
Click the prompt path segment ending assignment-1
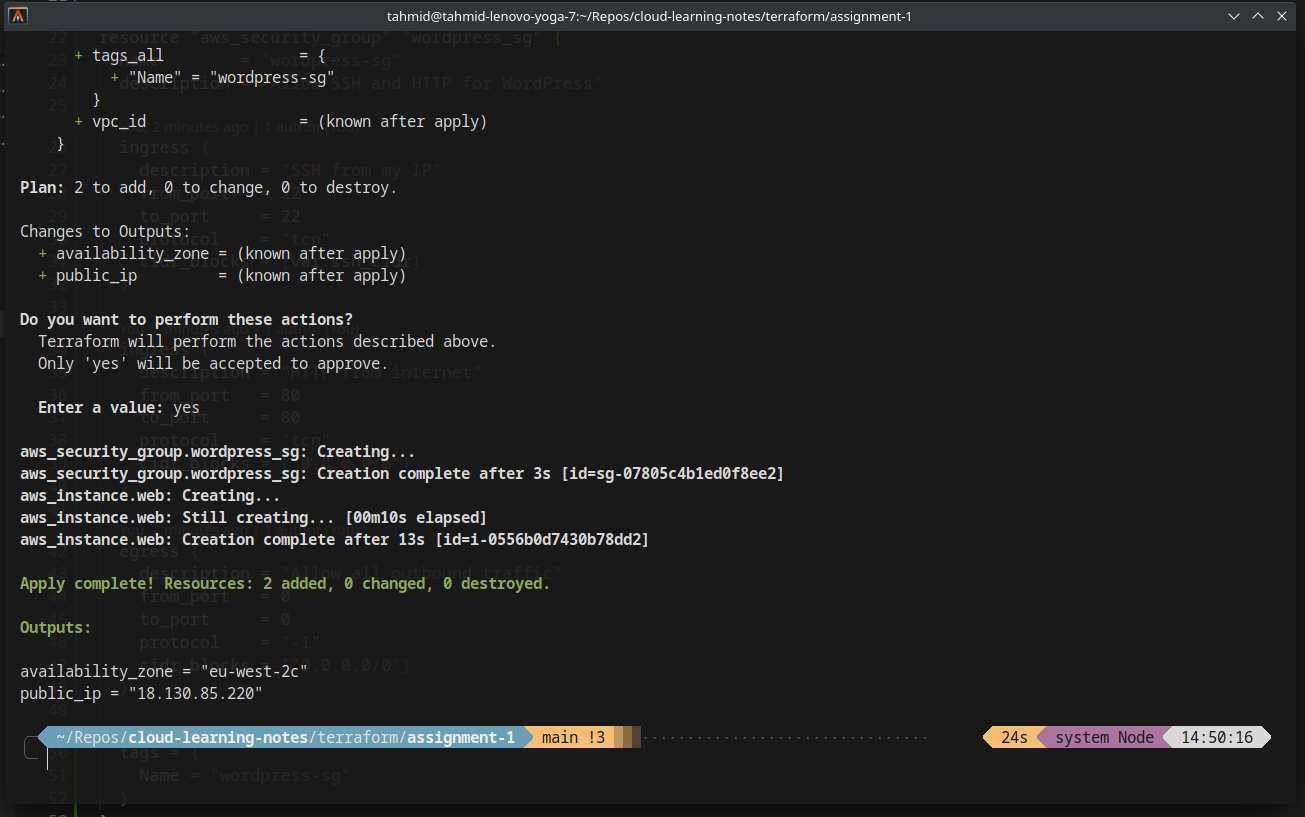[x=285, y=737]
